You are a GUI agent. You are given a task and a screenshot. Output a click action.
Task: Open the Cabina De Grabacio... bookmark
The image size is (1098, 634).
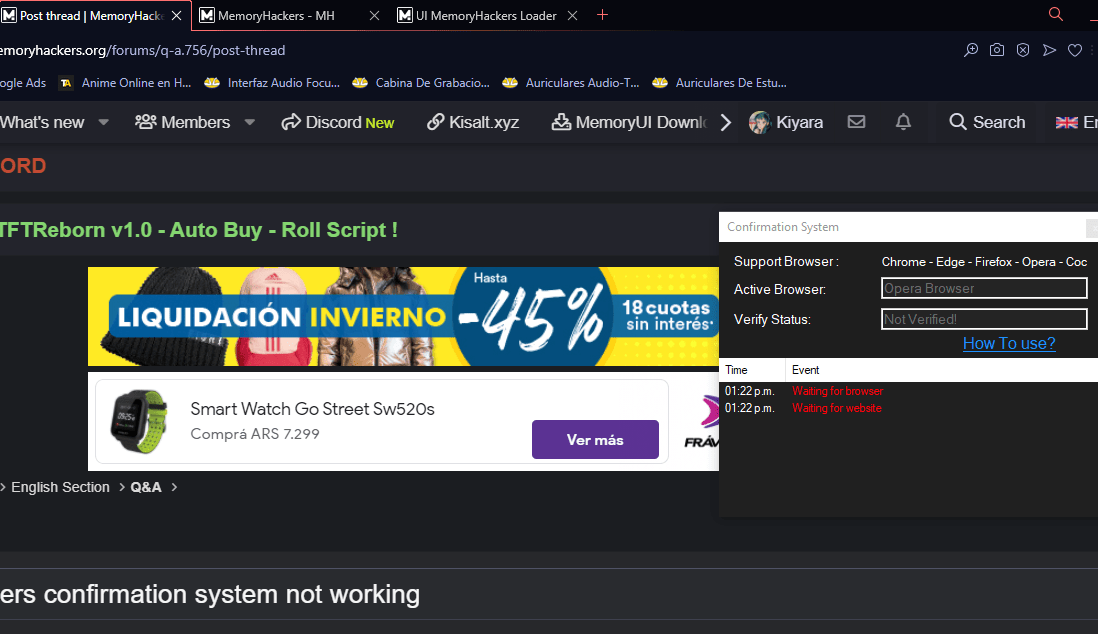point(421,83)
